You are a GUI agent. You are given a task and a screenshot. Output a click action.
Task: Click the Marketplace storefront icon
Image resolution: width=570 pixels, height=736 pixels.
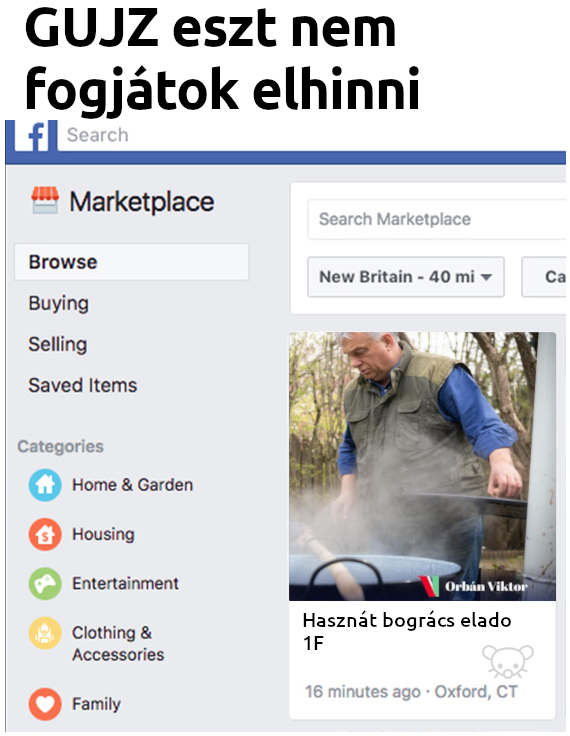(45, 200)
